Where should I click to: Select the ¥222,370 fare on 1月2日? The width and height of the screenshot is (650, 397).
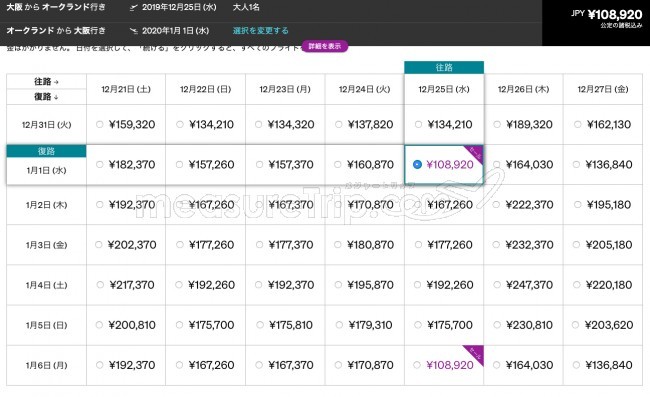(497, 205)
